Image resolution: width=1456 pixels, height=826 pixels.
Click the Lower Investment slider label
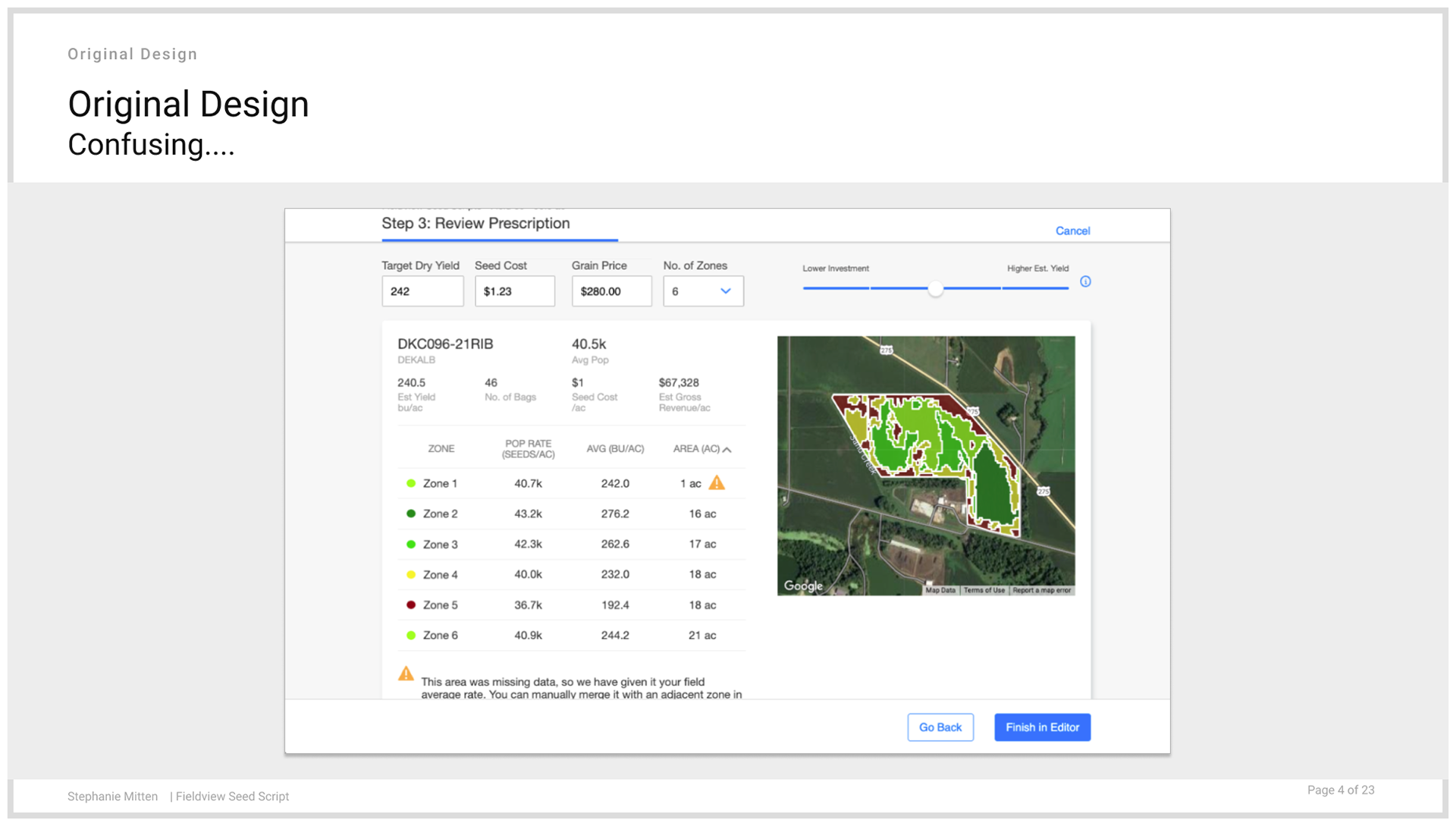[x=836, y=269]
